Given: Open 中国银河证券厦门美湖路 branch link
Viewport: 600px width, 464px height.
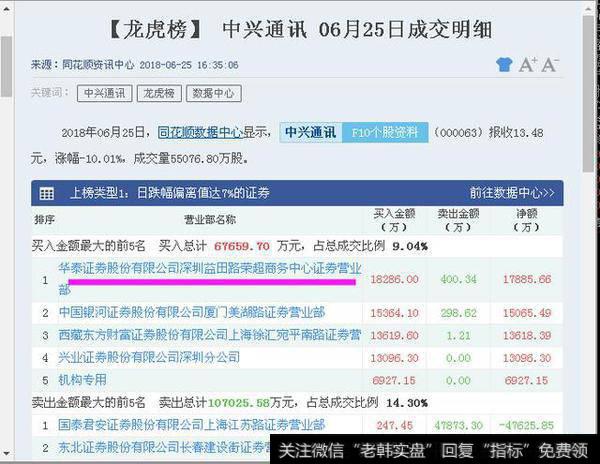Looking at the screenshot, I should tap(192, 313).
